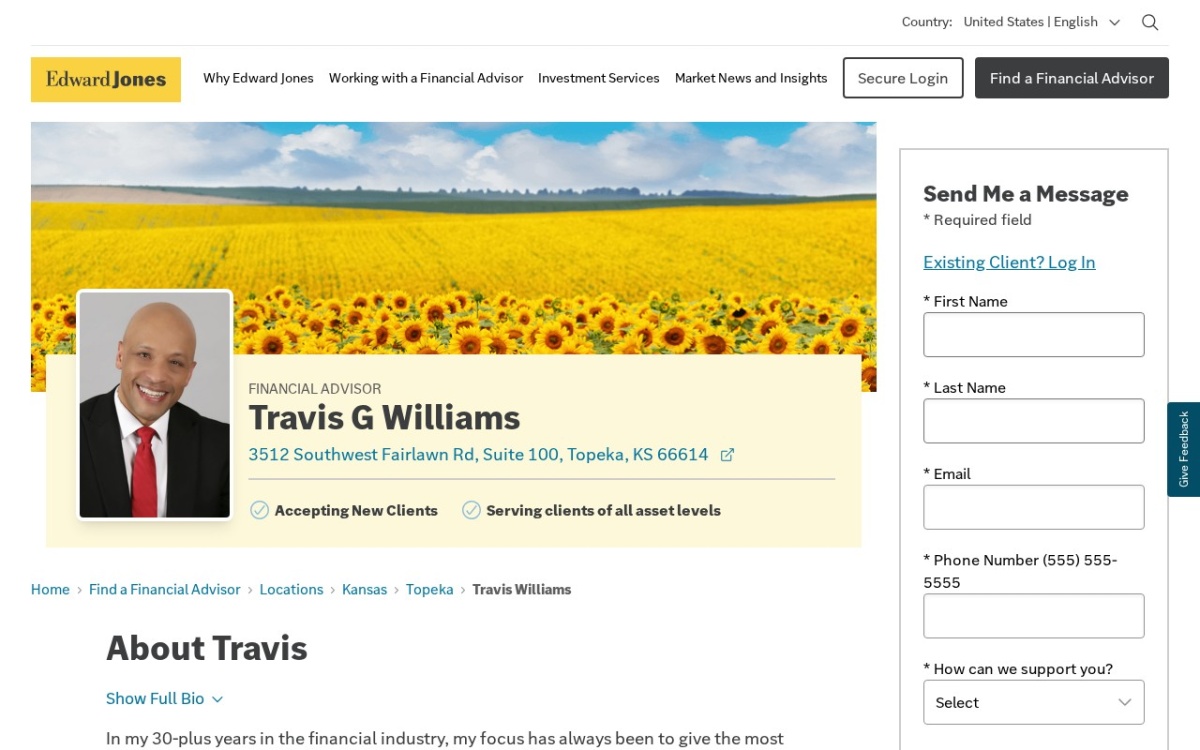Open Locations breadcrumb link

click(291, 590)
